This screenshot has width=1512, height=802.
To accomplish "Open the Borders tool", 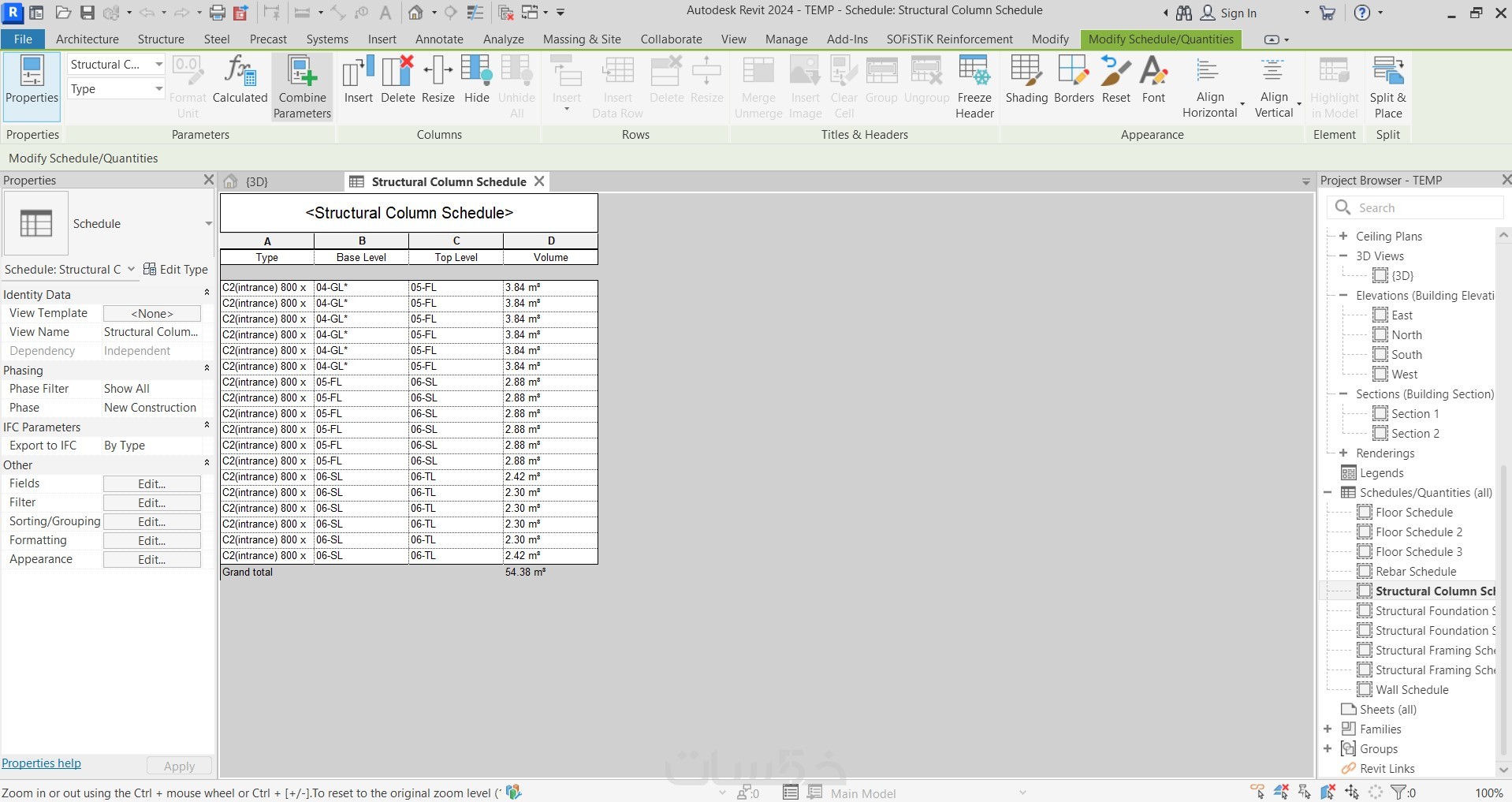I will (1074, 80).
